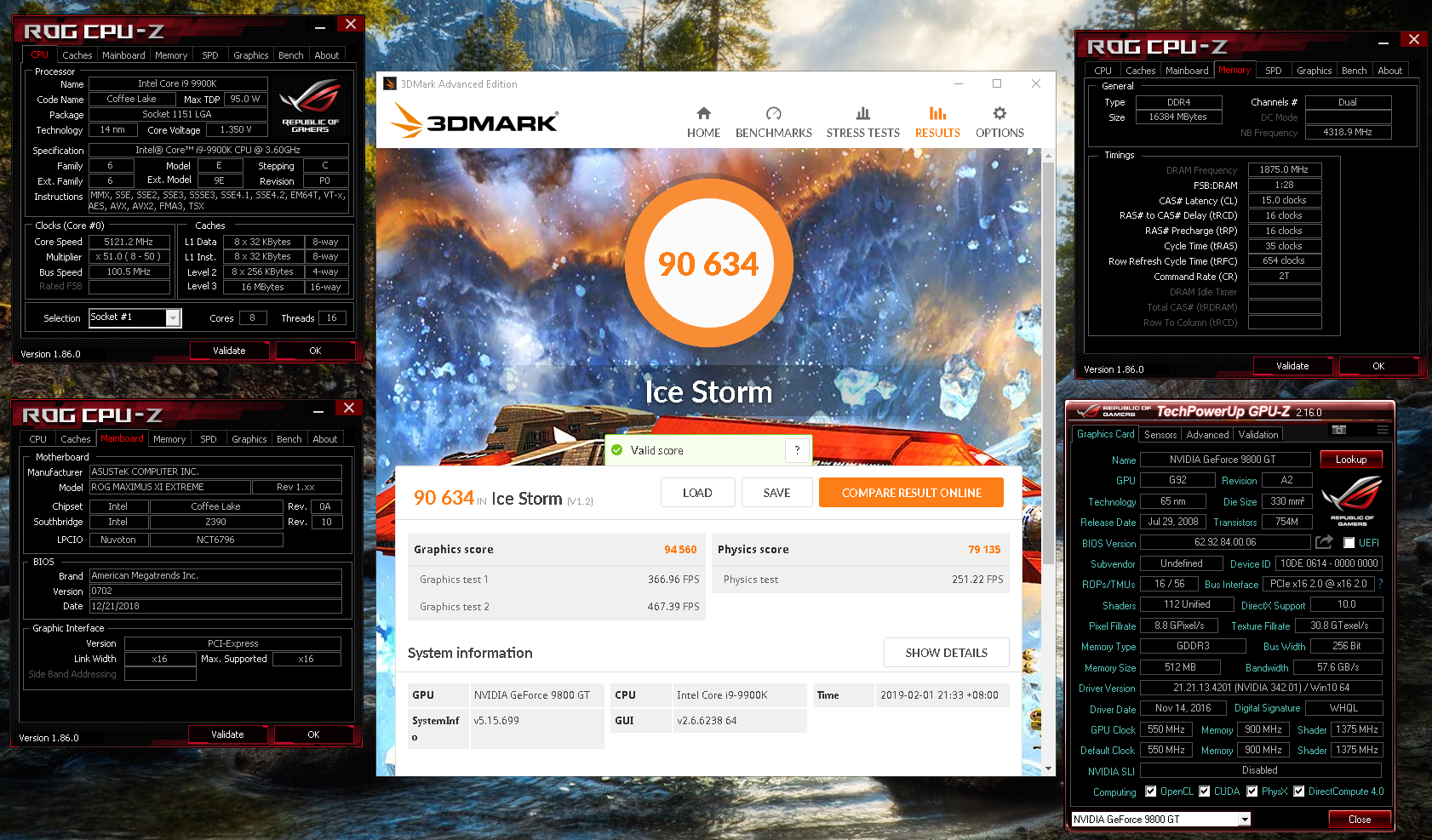
Task: Click Validate in CPU-Z CPU window
Action: (x=229, y=351)
